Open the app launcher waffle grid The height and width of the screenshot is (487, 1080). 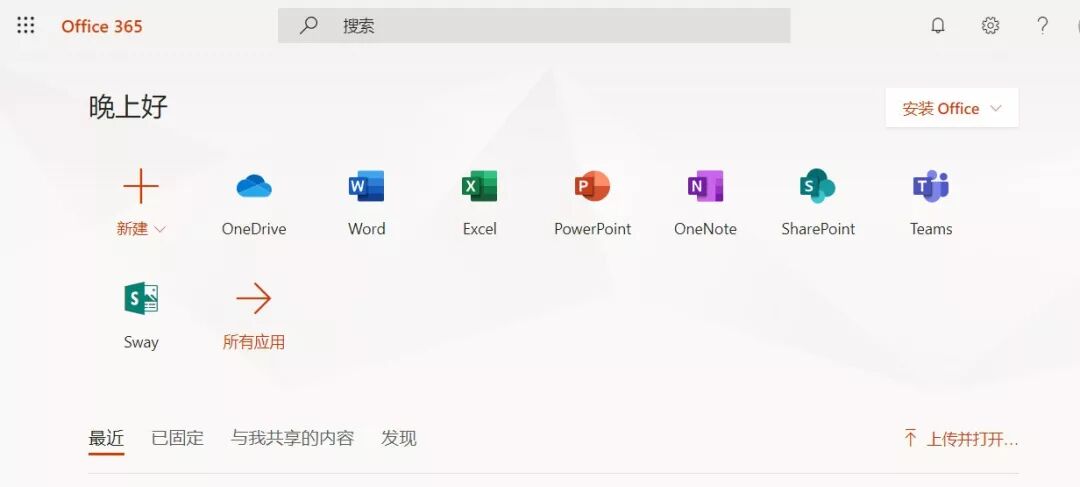pos(25,25)
